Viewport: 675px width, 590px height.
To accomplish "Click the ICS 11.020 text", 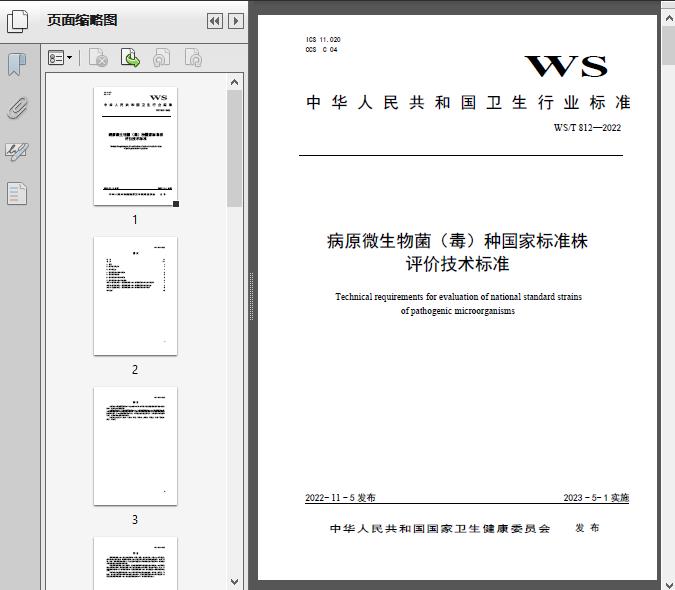I will pos(323,40).
